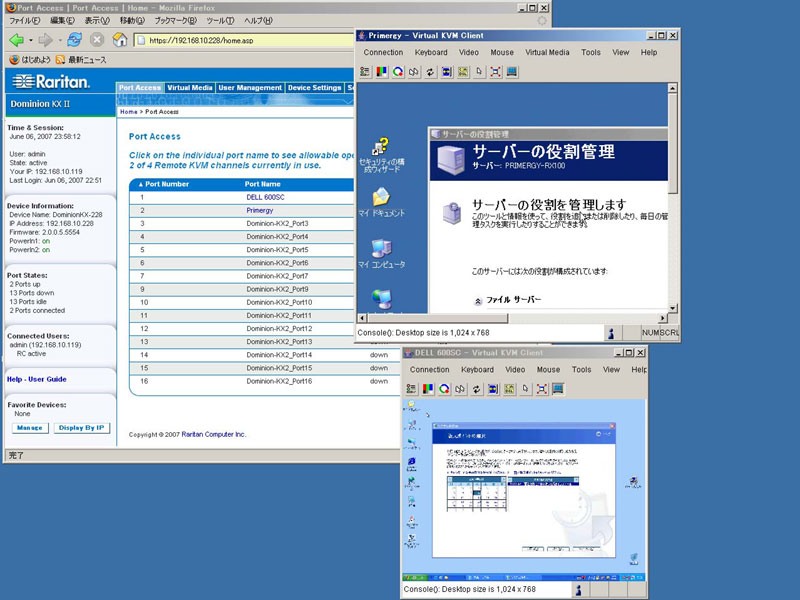Click the Firefox Stop button
Screen dimensions: 800x600
tap(97, 40)
